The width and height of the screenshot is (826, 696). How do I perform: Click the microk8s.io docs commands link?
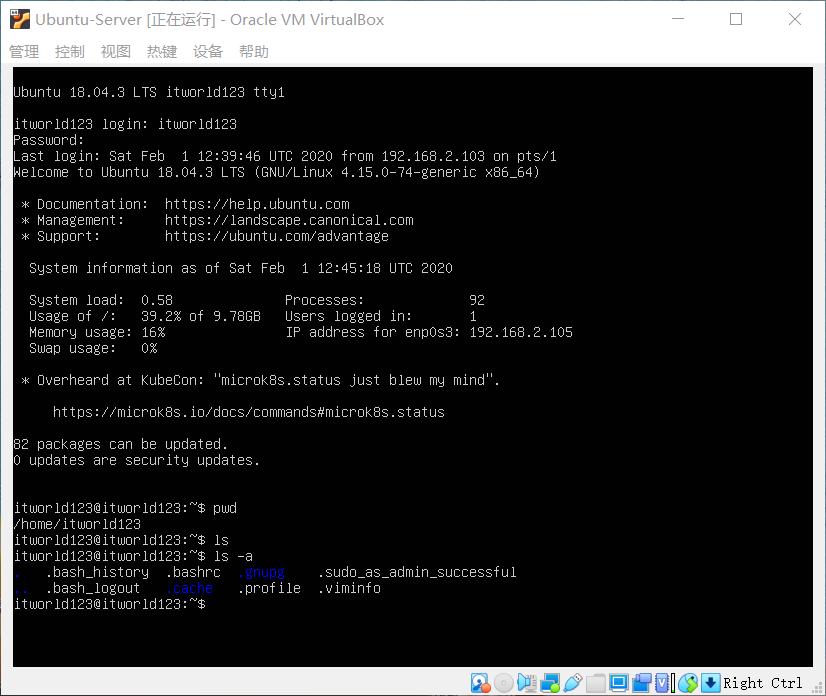[x=249, y=411]
